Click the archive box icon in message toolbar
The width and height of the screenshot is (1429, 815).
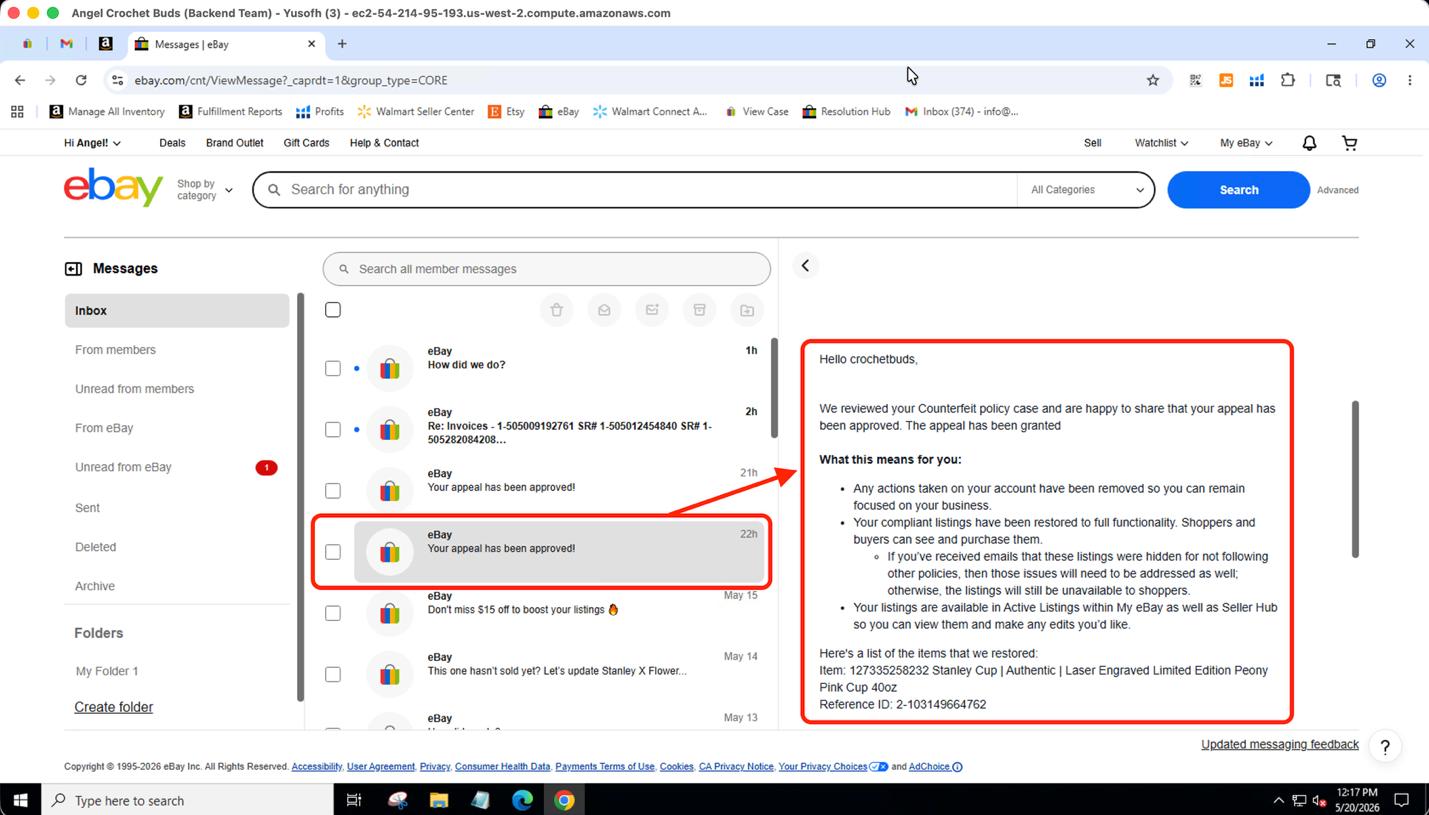click(x=700, y=310)
